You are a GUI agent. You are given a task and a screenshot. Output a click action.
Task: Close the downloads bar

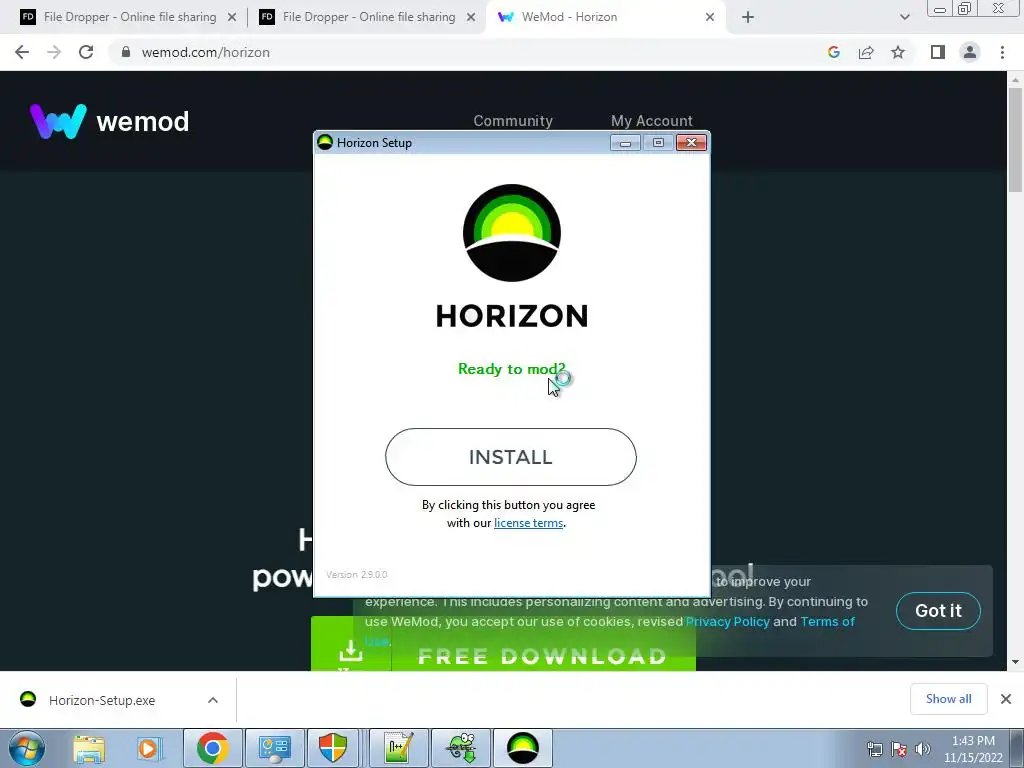coord(1006,699)
